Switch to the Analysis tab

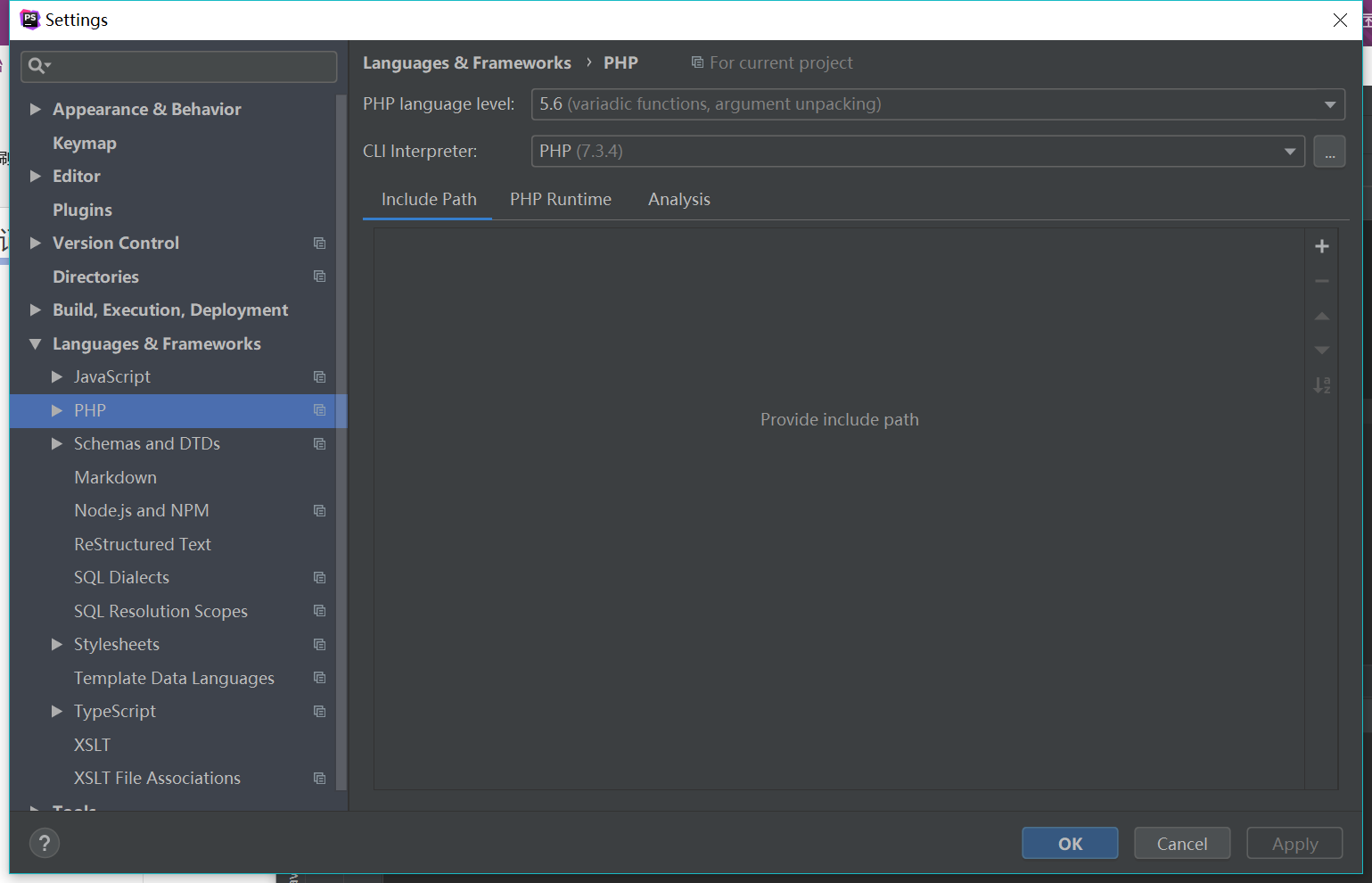(x=679, y=199)
